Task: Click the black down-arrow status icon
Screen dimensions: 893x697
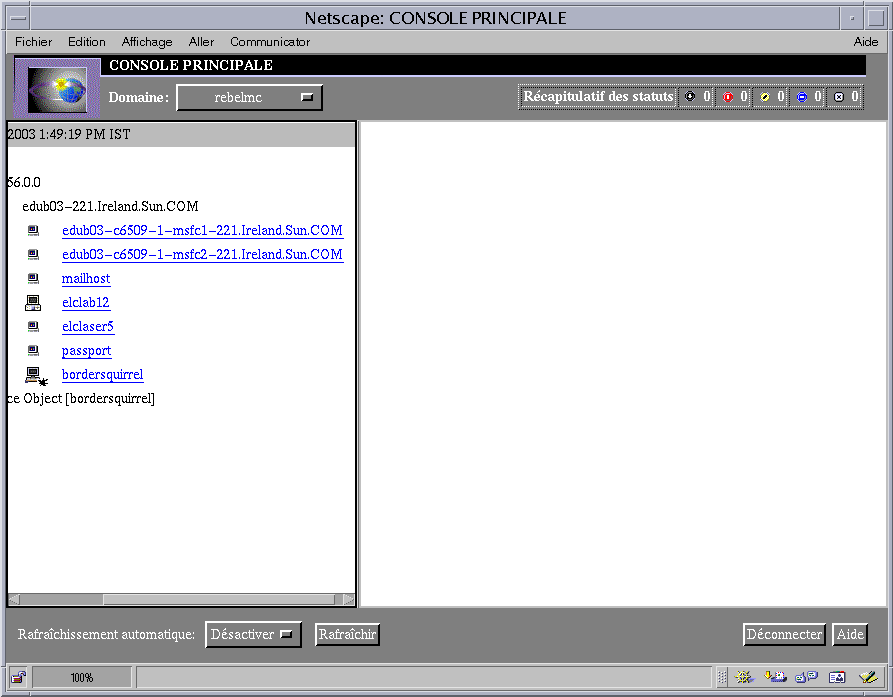Action: pyautogui.click(x=690, y=97)
